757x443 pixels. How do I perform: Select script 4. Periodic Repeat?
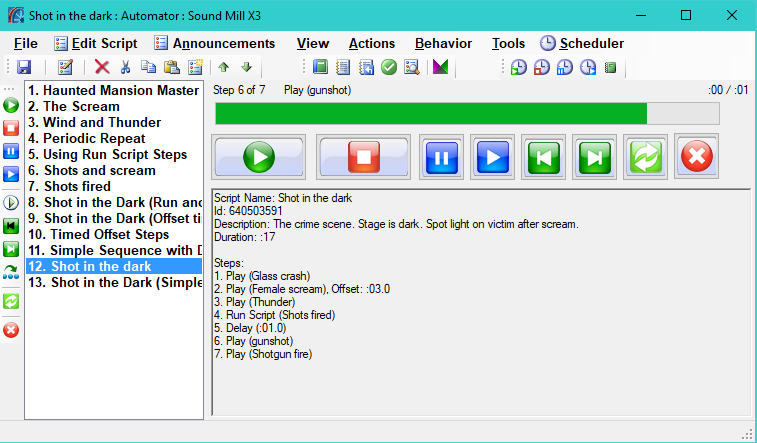(x=114, y=138)
